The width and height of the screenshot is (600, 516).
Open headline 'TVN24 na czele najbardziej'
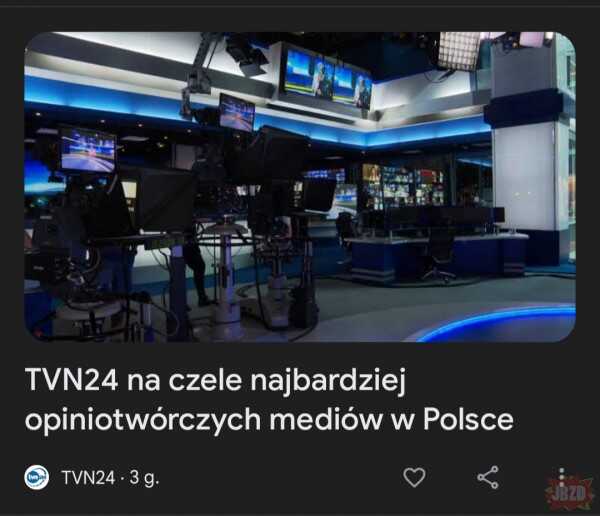tap(215, 380)
